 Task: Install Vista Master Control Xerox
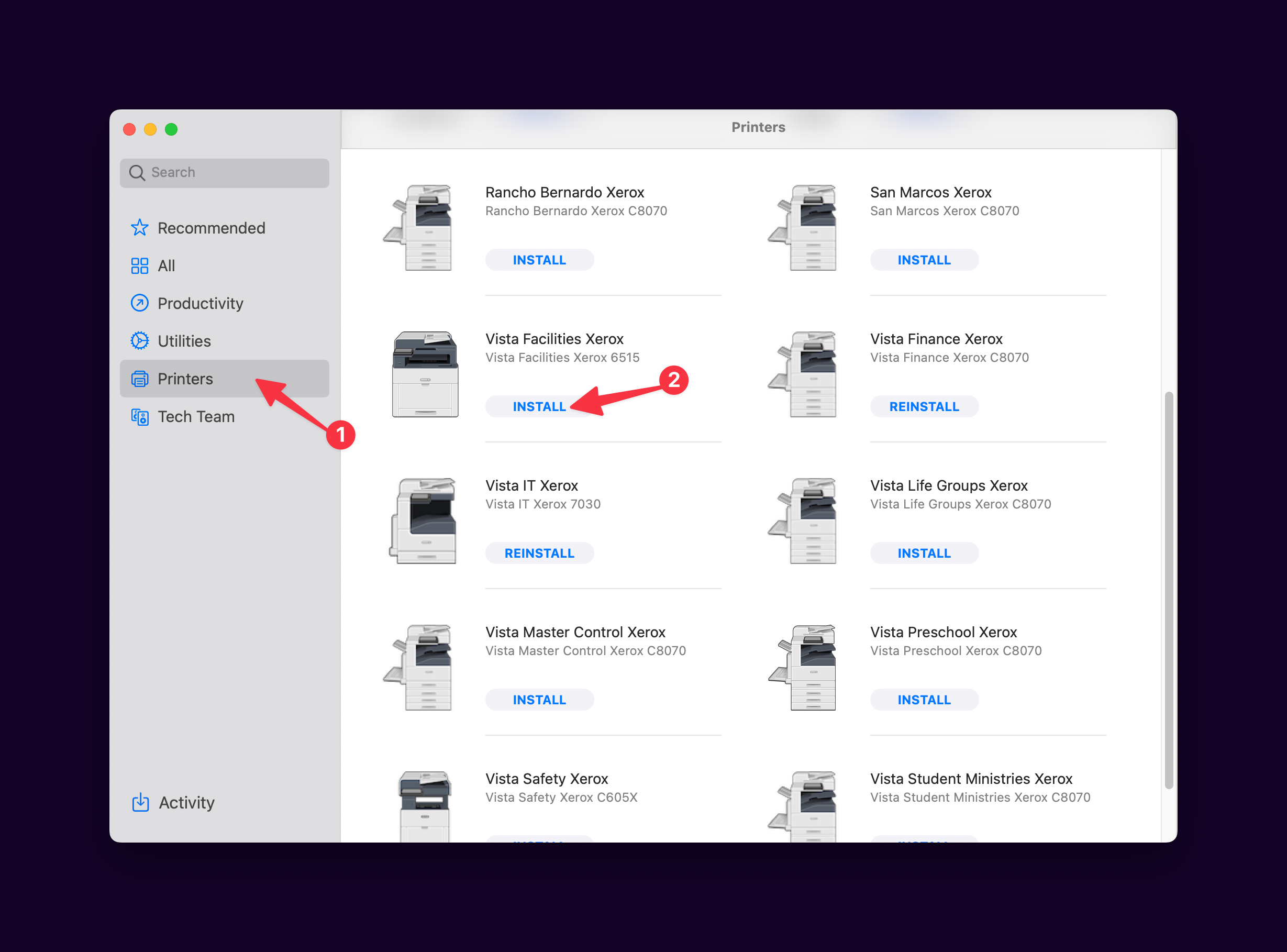(539, 700)
